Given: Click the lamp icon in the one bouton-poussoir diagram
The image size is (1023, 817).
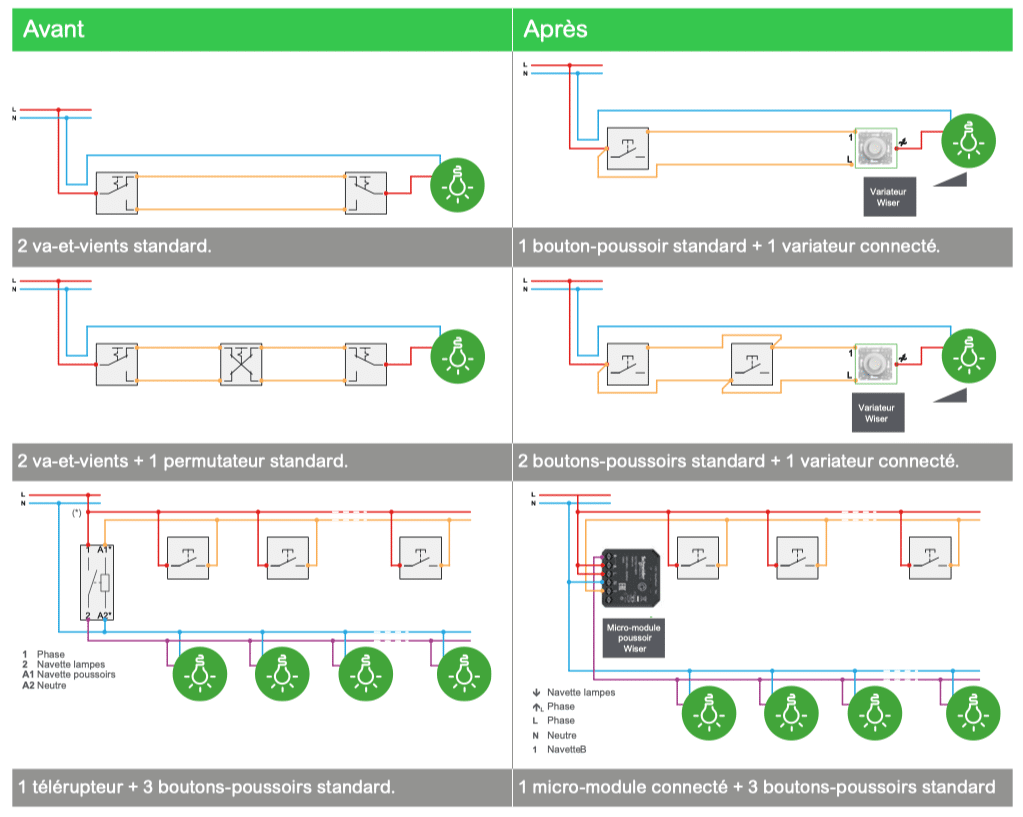Looking at the screenshot, I should pyautogui.click(x=969, y=141).
